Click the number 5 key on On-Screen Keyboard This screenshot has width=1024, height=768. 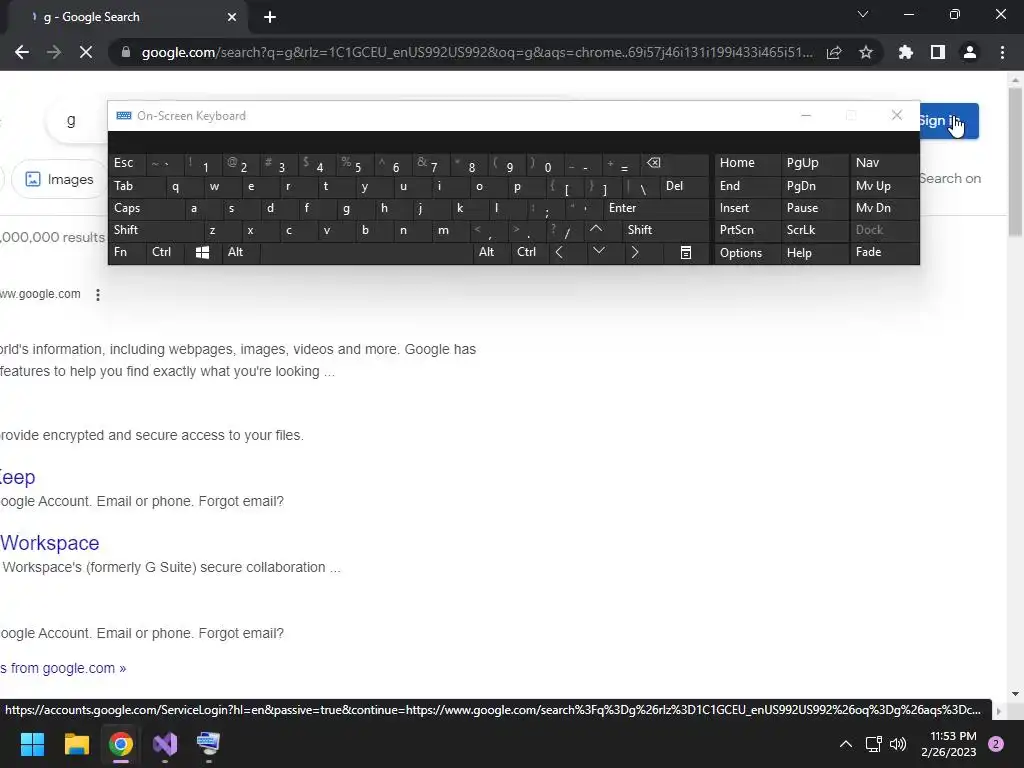coord(355,164)
